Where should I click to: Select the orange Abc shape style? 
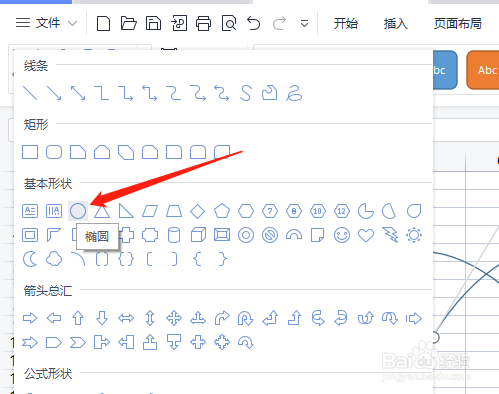tap(483, 70)
